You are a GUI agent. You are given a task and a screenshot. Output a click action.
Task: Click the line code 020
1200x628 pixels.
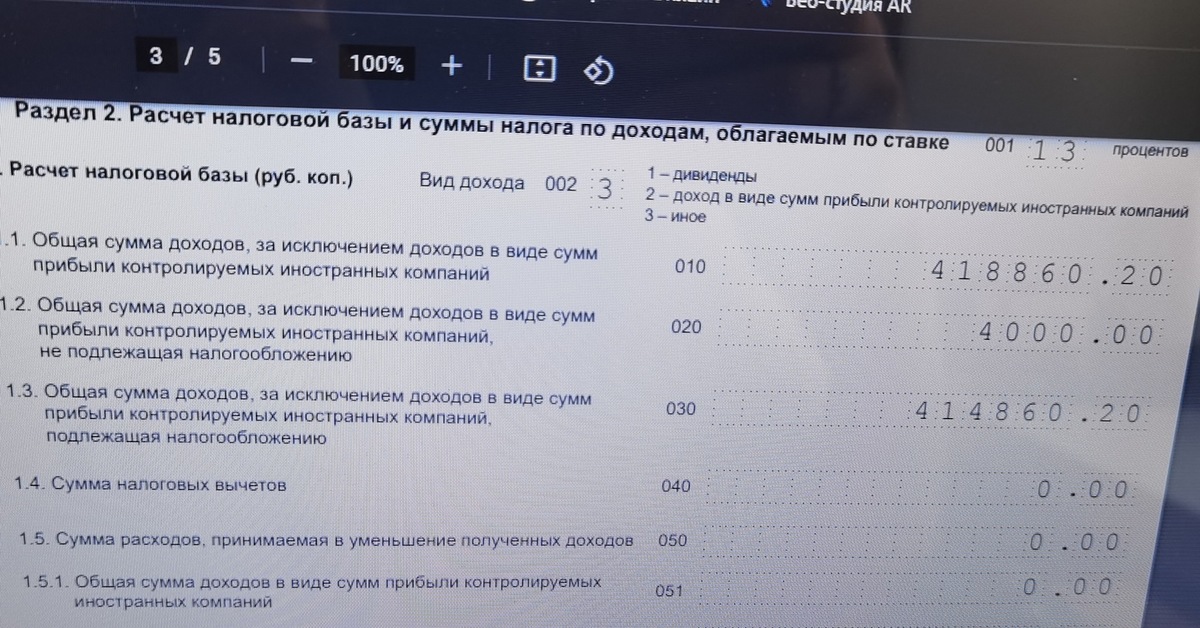point(686,327)
